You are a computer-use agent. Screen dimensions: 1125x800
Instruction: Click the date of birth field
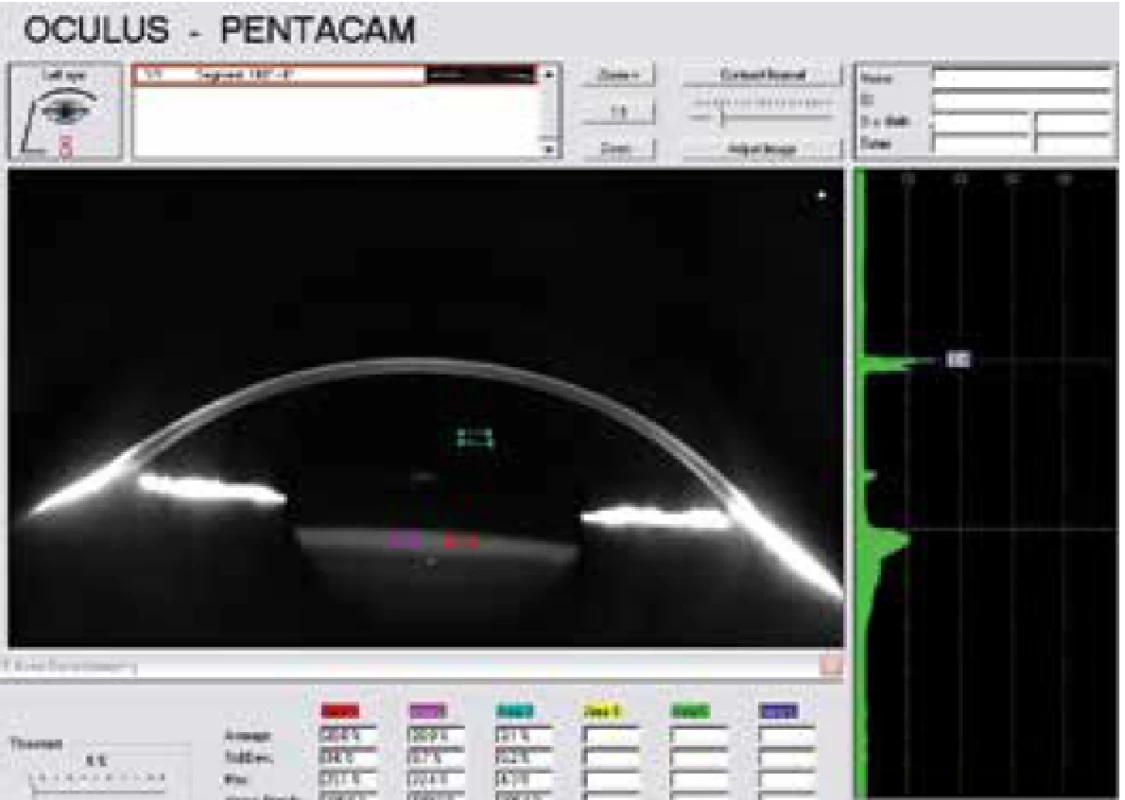[980, 122]
